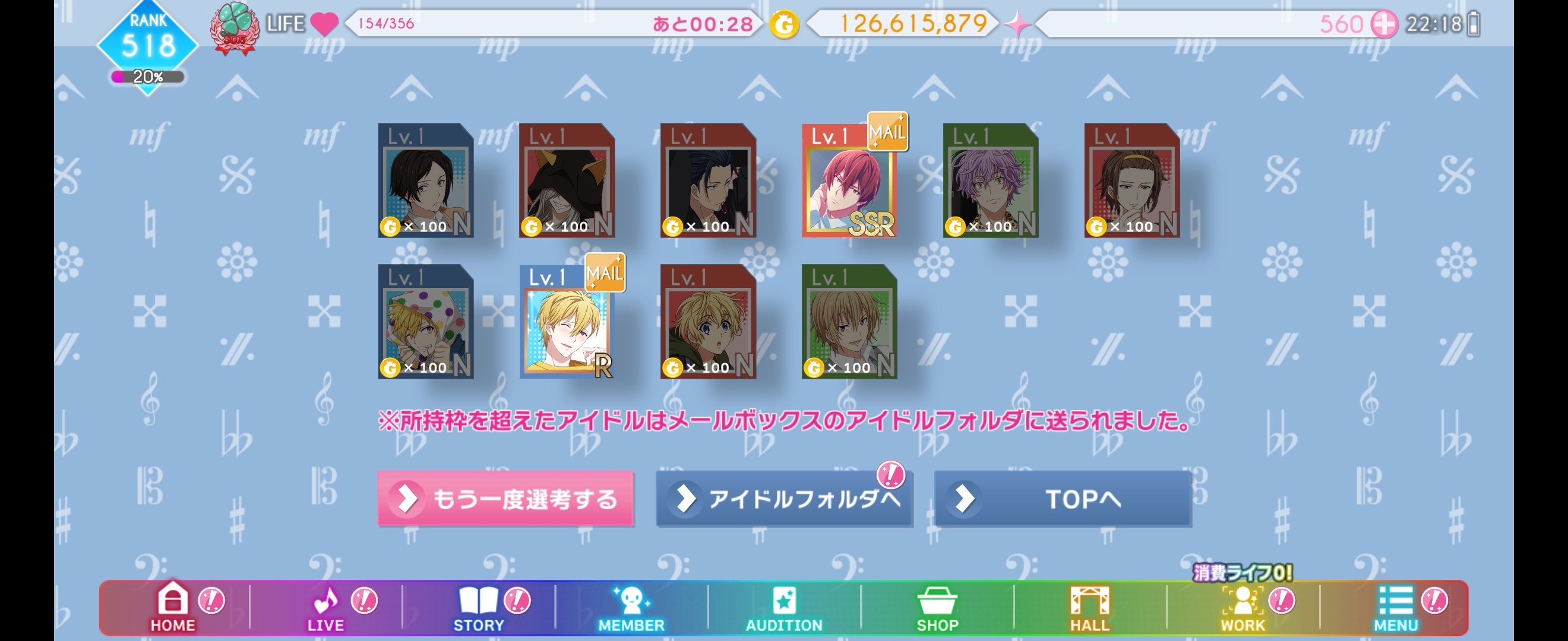Click the LIFE gauge bar showing 154/356

(553, 24)
